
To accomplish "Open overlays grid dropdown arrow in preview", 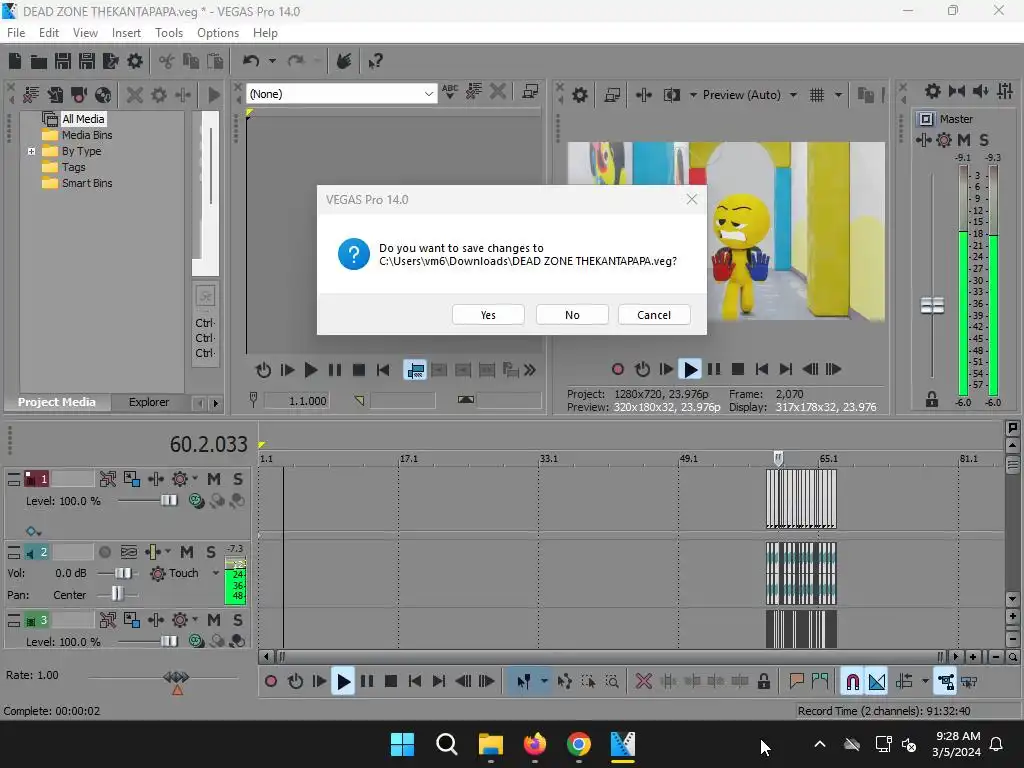I will (x=838, y=95).
